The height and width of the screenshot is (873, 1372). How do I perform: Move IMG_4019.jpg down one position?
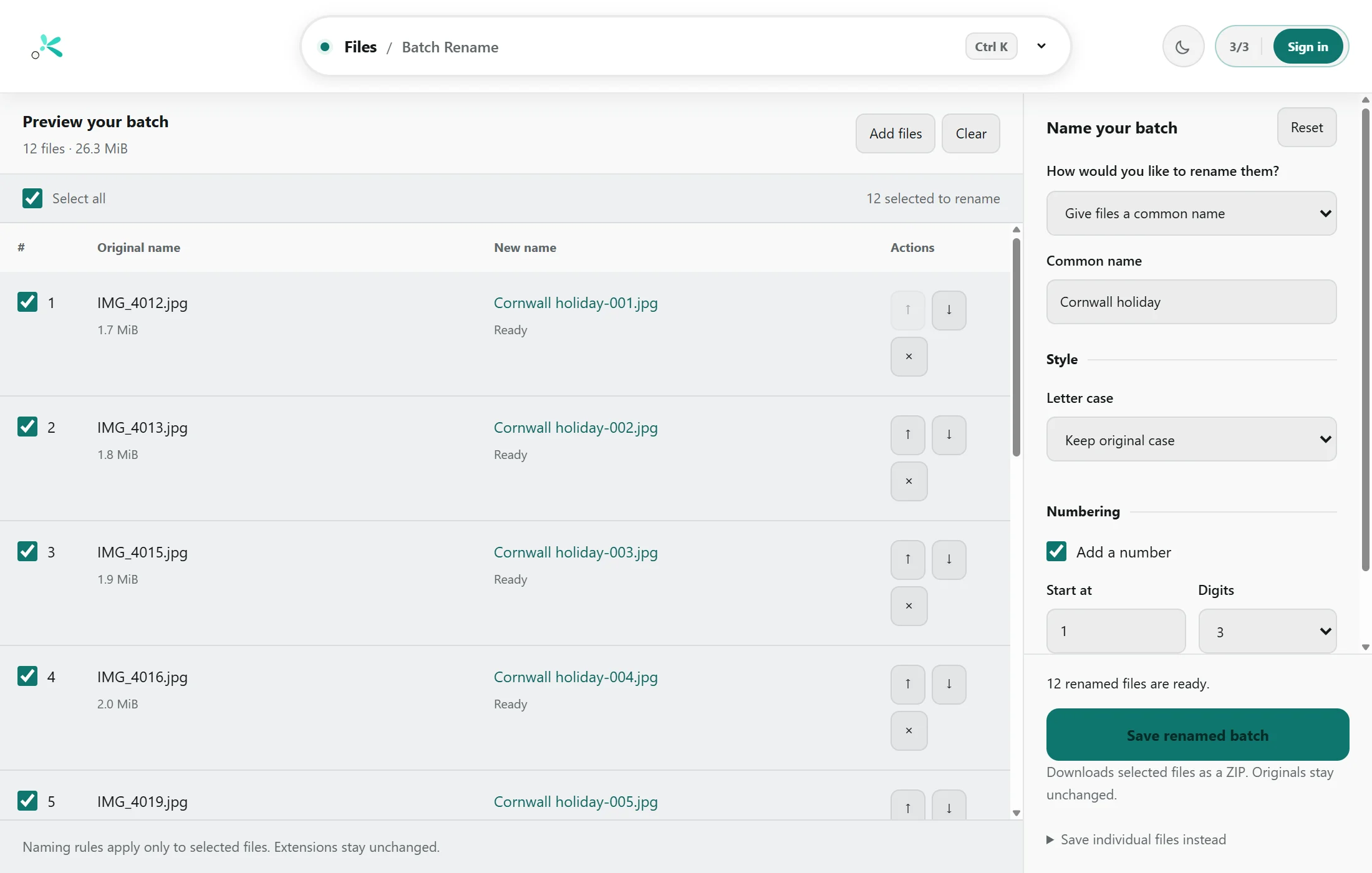[949, 806]
